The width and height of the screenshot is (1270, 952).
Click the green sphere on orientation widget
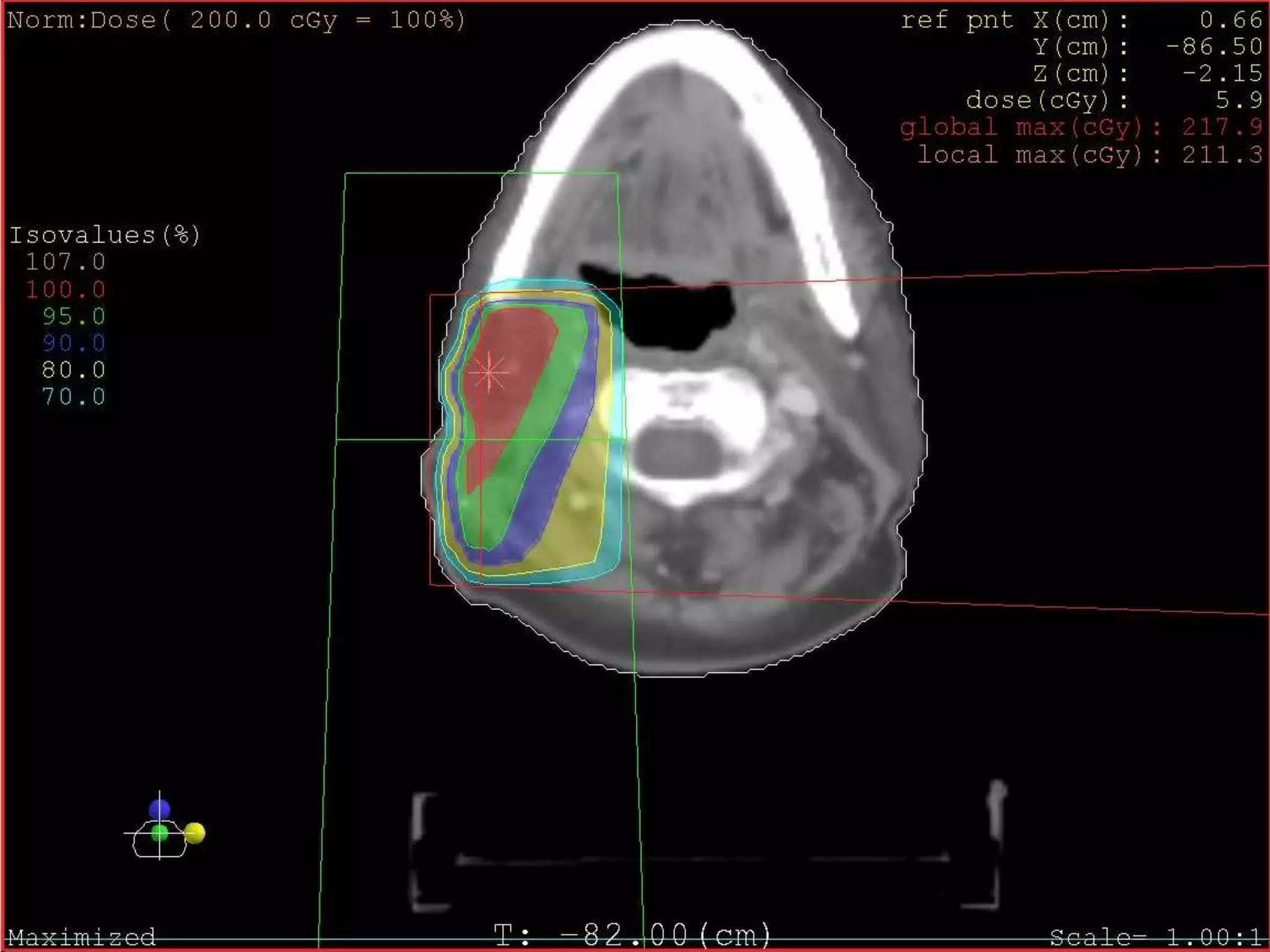click(x=159, y=834)
